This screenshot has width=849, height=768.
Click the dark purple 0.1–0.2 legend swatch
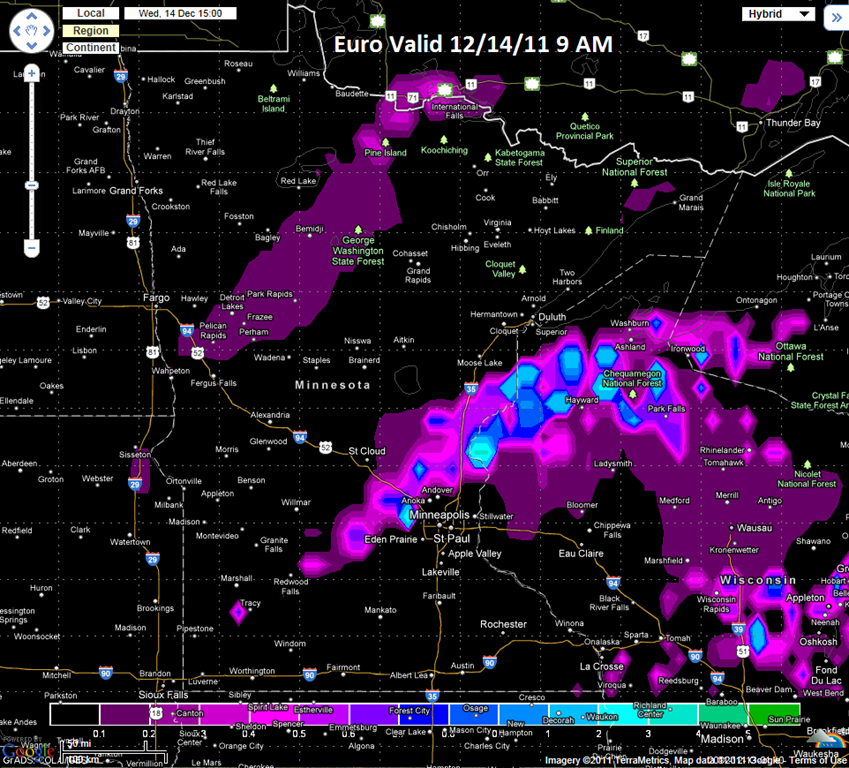[x=125, y=714]
